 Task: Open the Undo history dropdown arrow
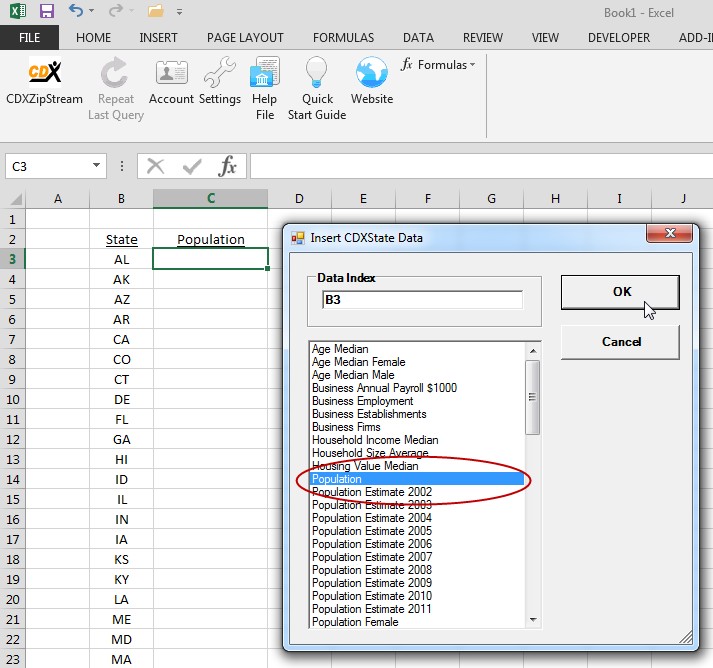point(92,11)
